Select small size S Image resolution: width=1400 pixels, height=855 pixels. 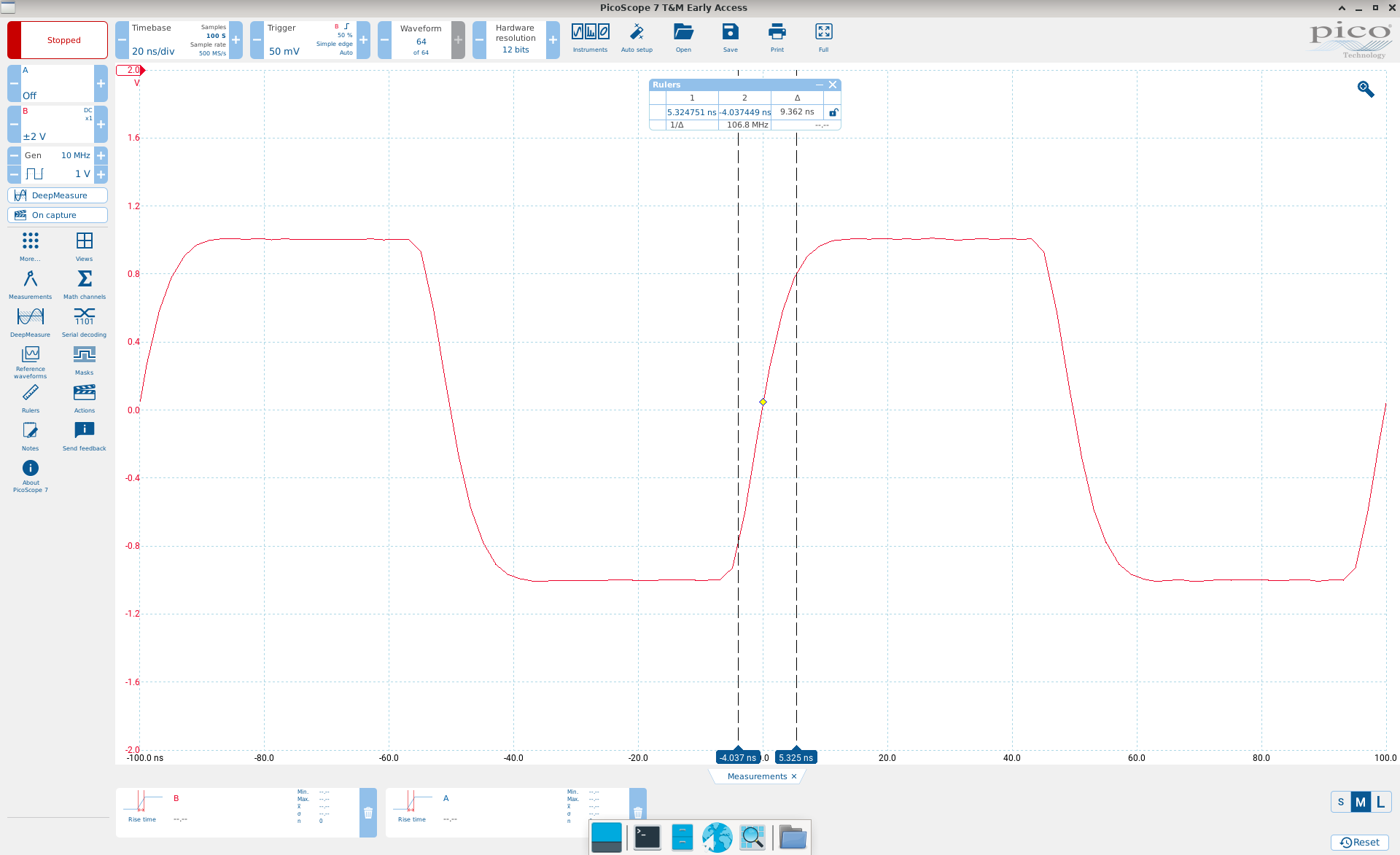tap(1340, 802)
